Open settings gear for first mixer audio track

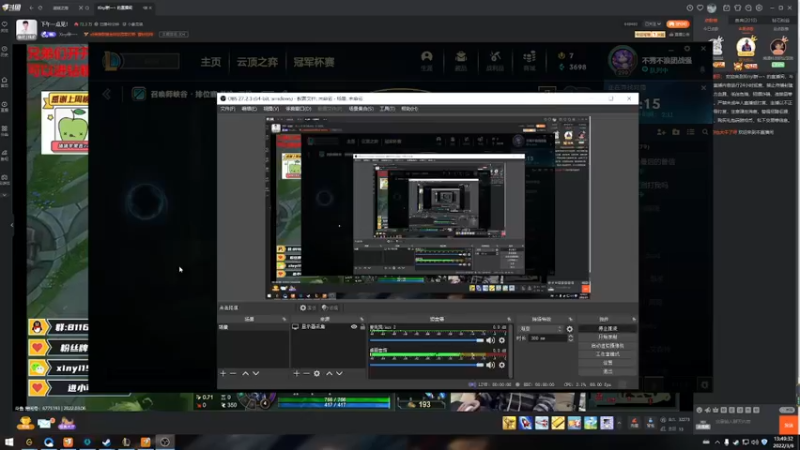point(502,340)
